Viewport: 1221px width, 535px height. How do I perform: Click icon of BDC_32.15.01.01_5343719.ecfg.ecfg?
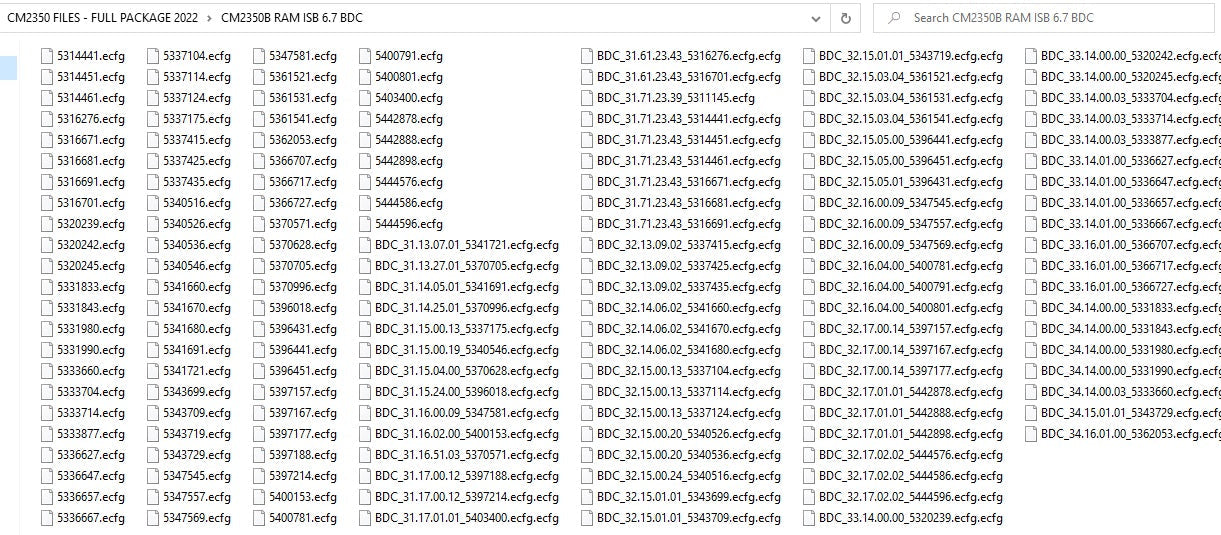pos(808,56)
